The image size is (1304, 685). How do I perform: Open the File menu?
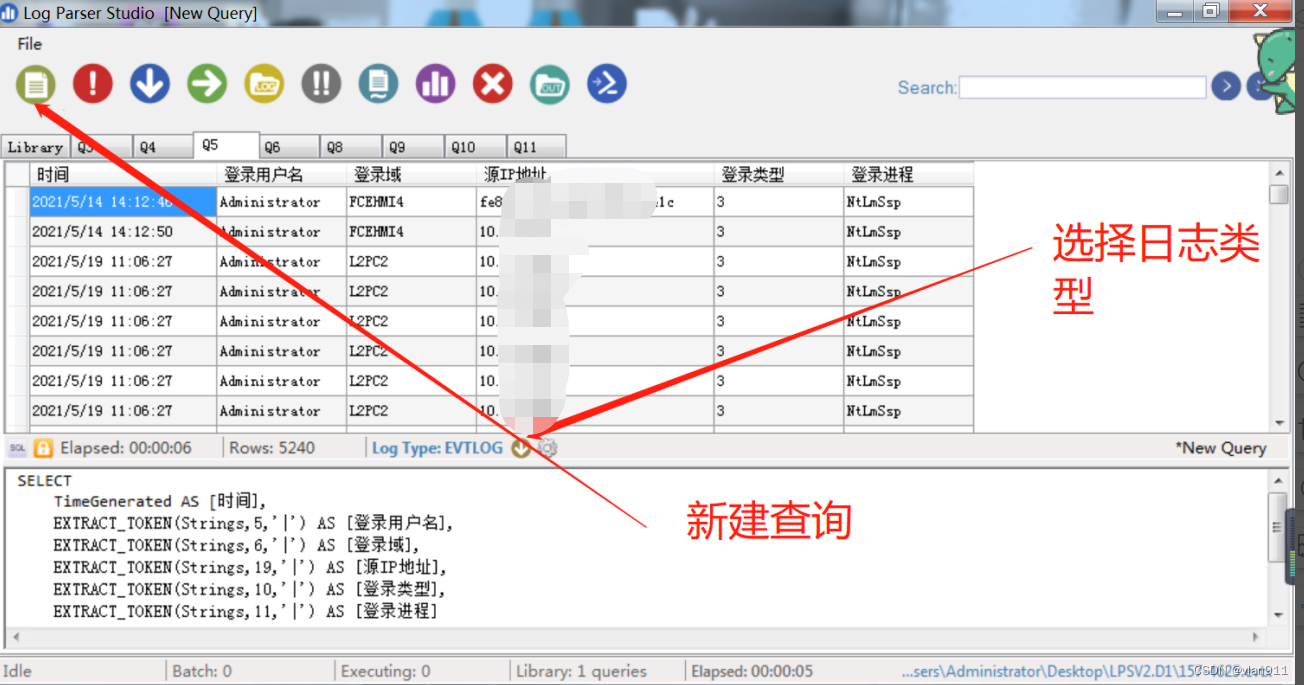coord(30,44)
